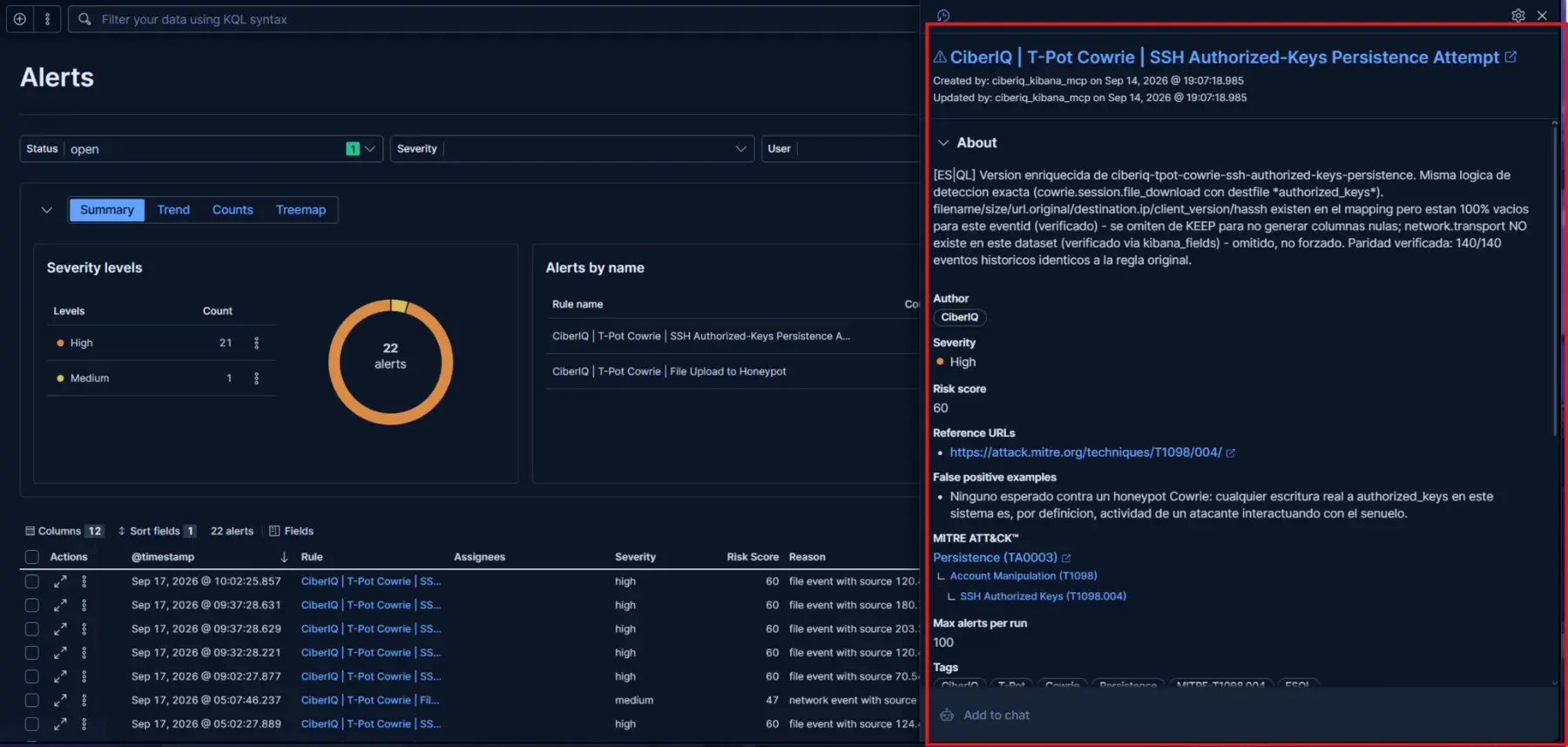Open Account Manipulation (T1098) link
The height and width of the screenshot is (747, 1568).
(1024, 576)
